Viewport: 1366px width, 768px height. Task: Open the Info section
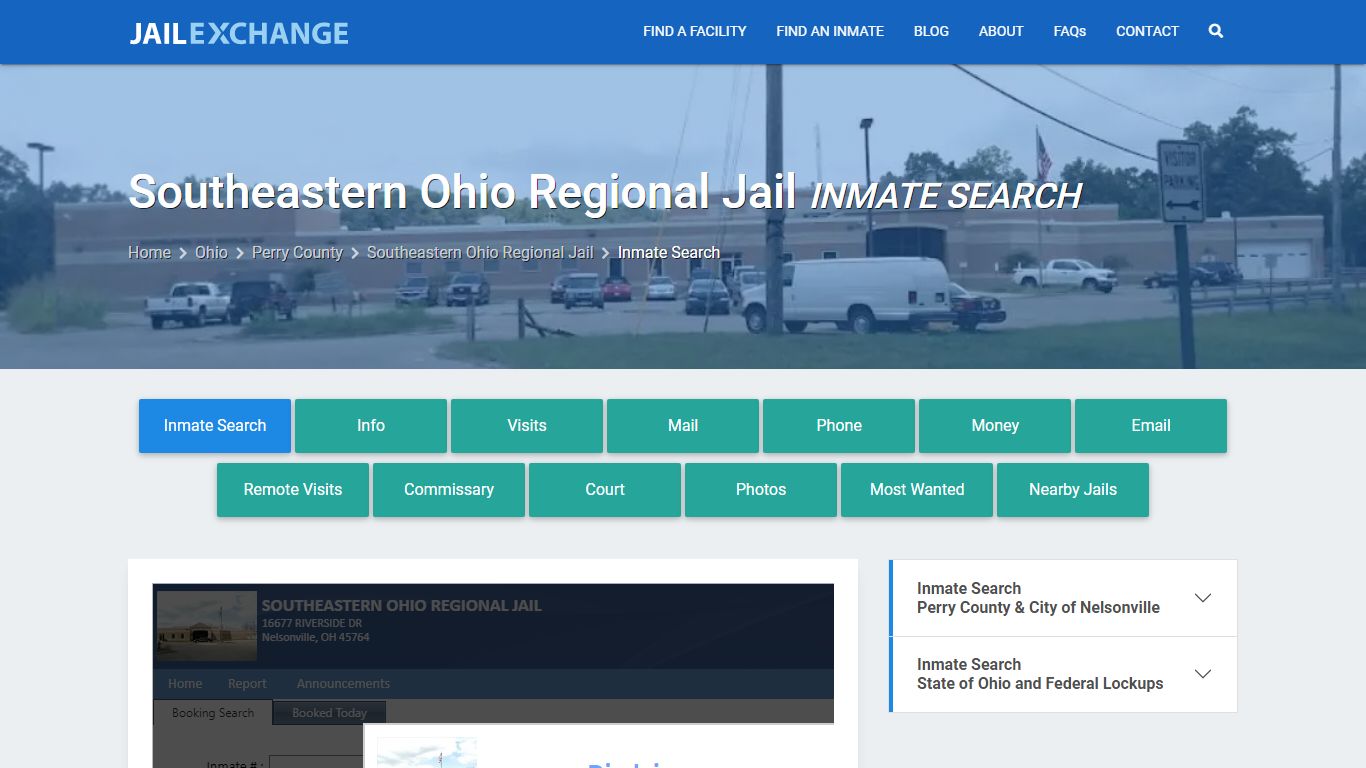[371, 426]
